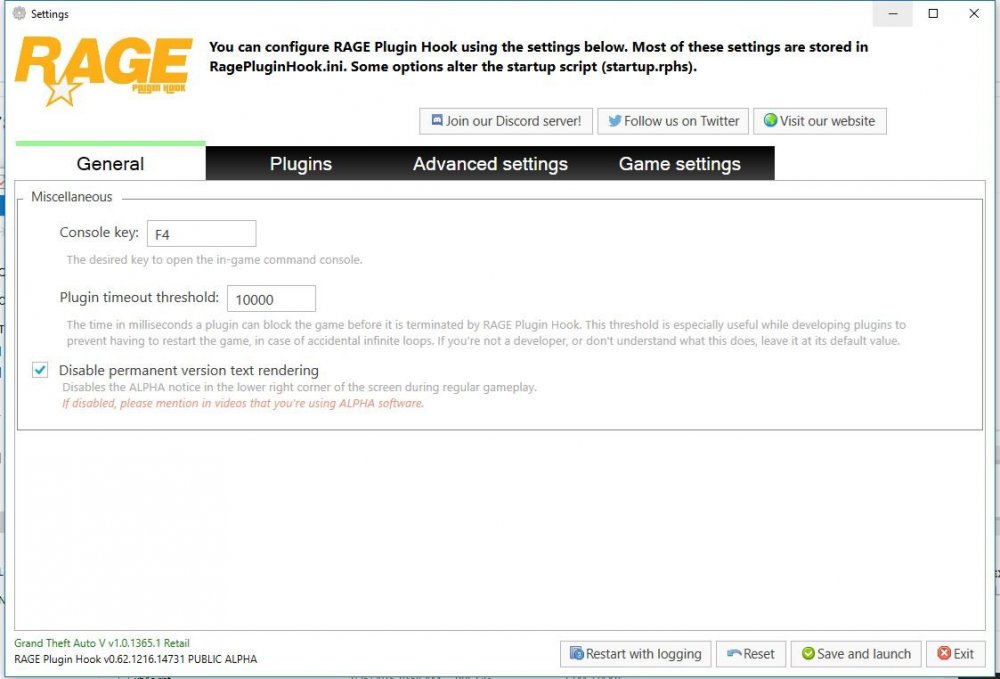Viewport: 1000px width, 679px height.
Task: Click the green check Save and launch icon
Action: click(808, 653)
